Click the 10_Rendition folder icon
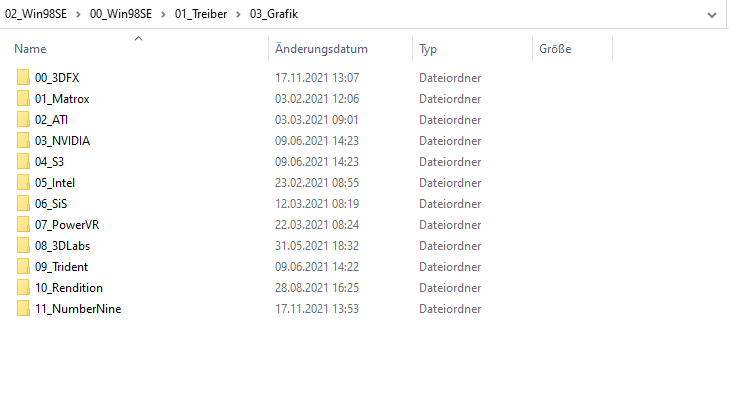Viewport: 729px width, 415px height. pos(23,288)
